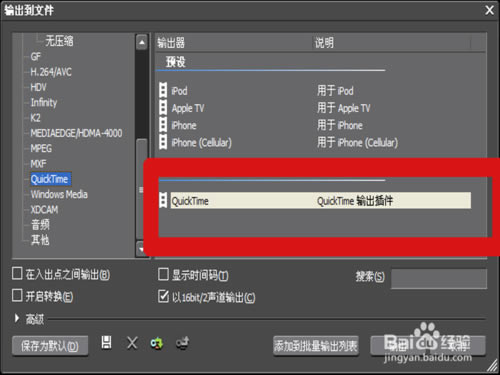Click the film icon beside Apple TV
This screenshot has height=375, width=500.
pyautogui.click(x=163, y=107)
